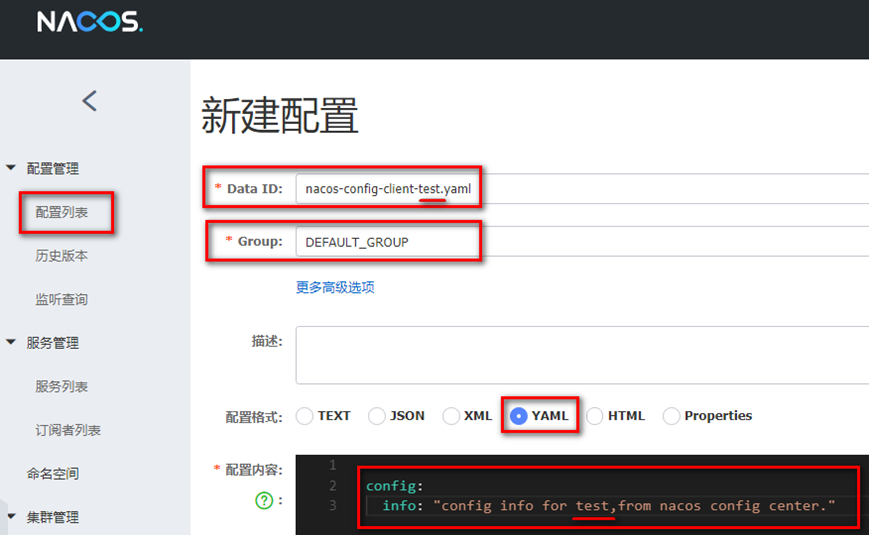
Task: Collapse the 服务管理 menu section
Action: (x=52, y=343)
